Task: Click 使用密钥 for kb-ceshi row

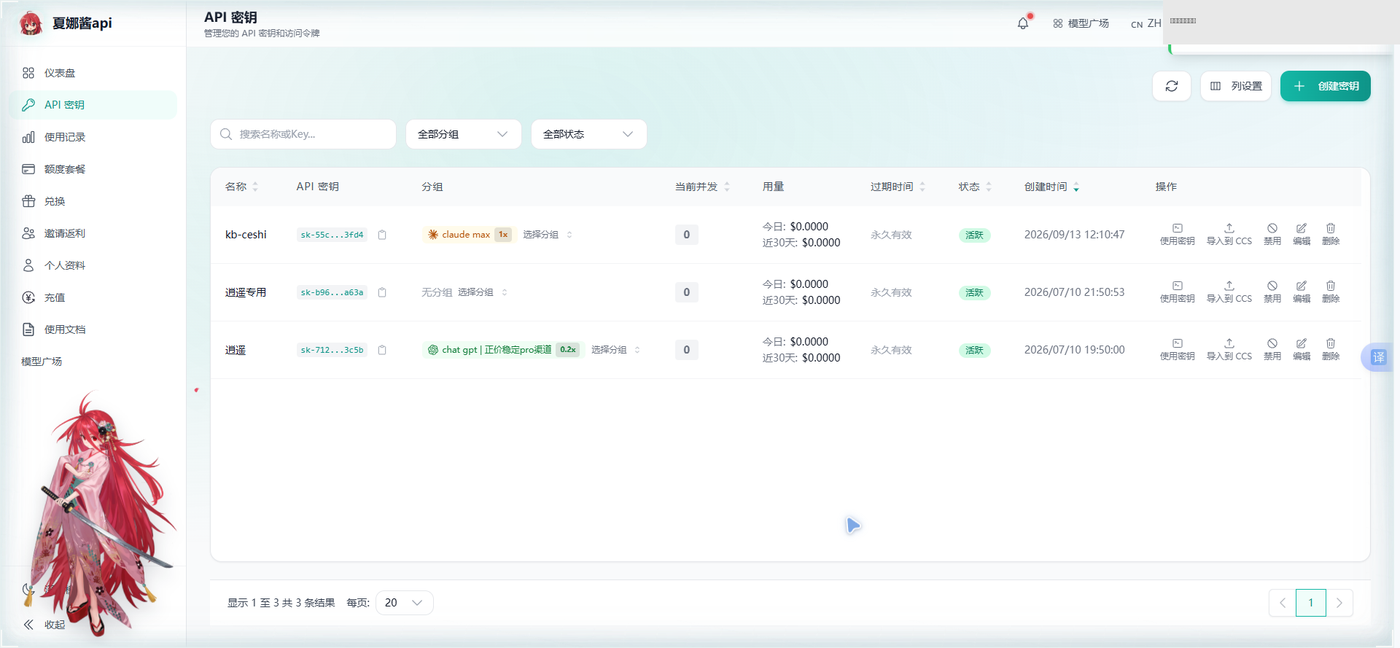Action: coord(1177,235)
